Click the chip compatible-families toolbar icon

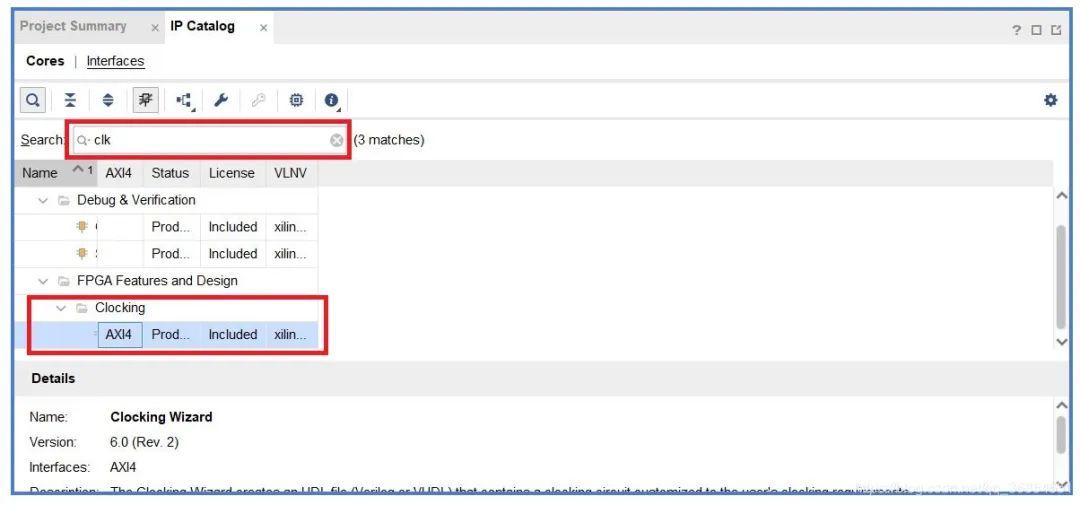pos(296,101)
